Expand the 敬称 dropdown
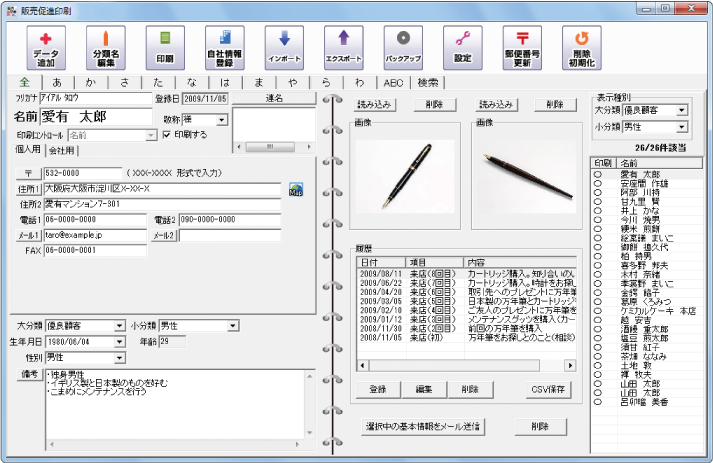The width and height of the screenshot is (713, 463). [x=221, y=119]
